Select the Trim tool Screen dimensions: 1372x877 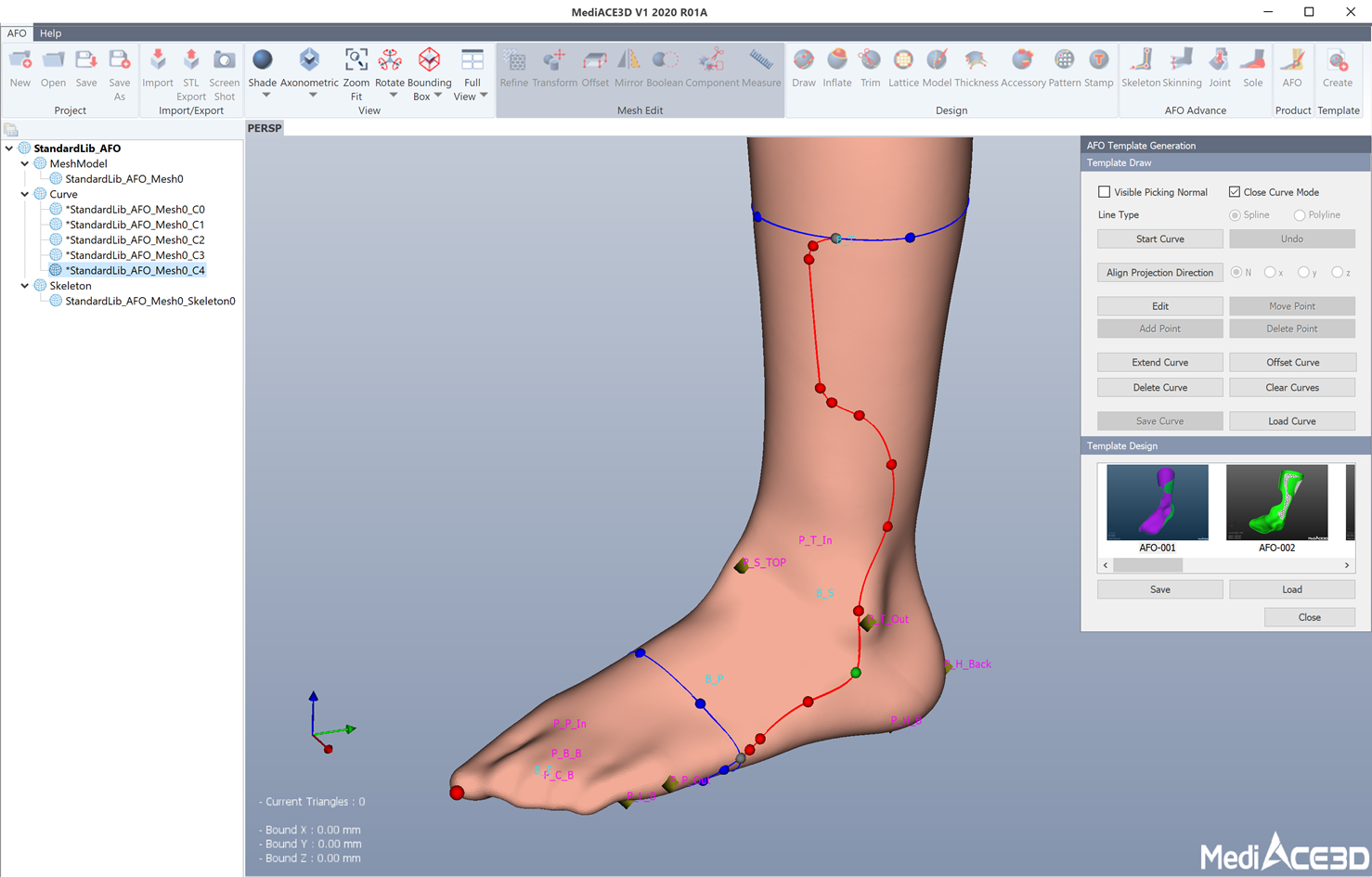click(x=870, y=60)
